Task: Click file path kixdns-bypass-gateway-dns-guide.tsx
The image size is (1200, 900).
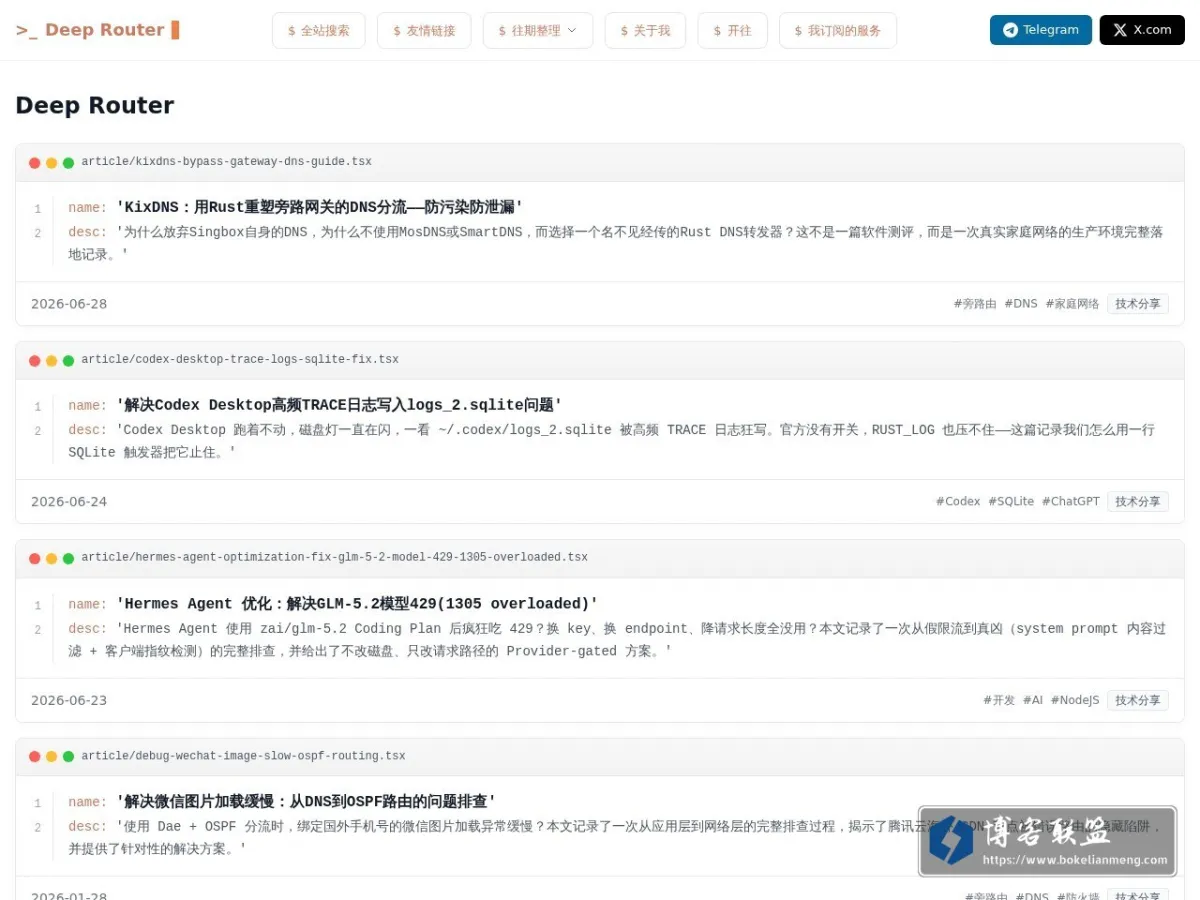Action: click(227, 162)
